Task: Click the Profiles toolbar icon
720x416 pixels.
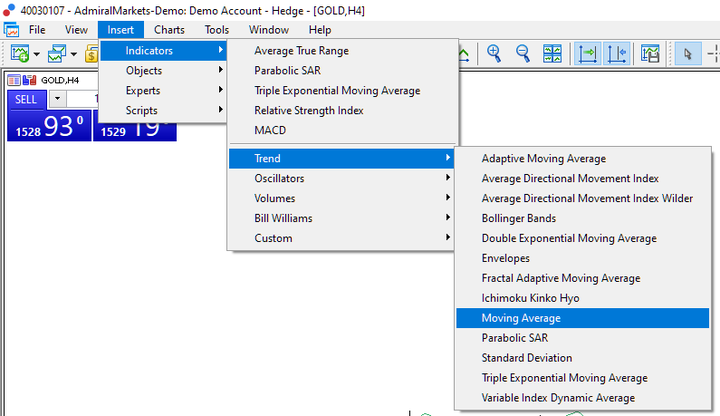Action: (x=57, y=54)
